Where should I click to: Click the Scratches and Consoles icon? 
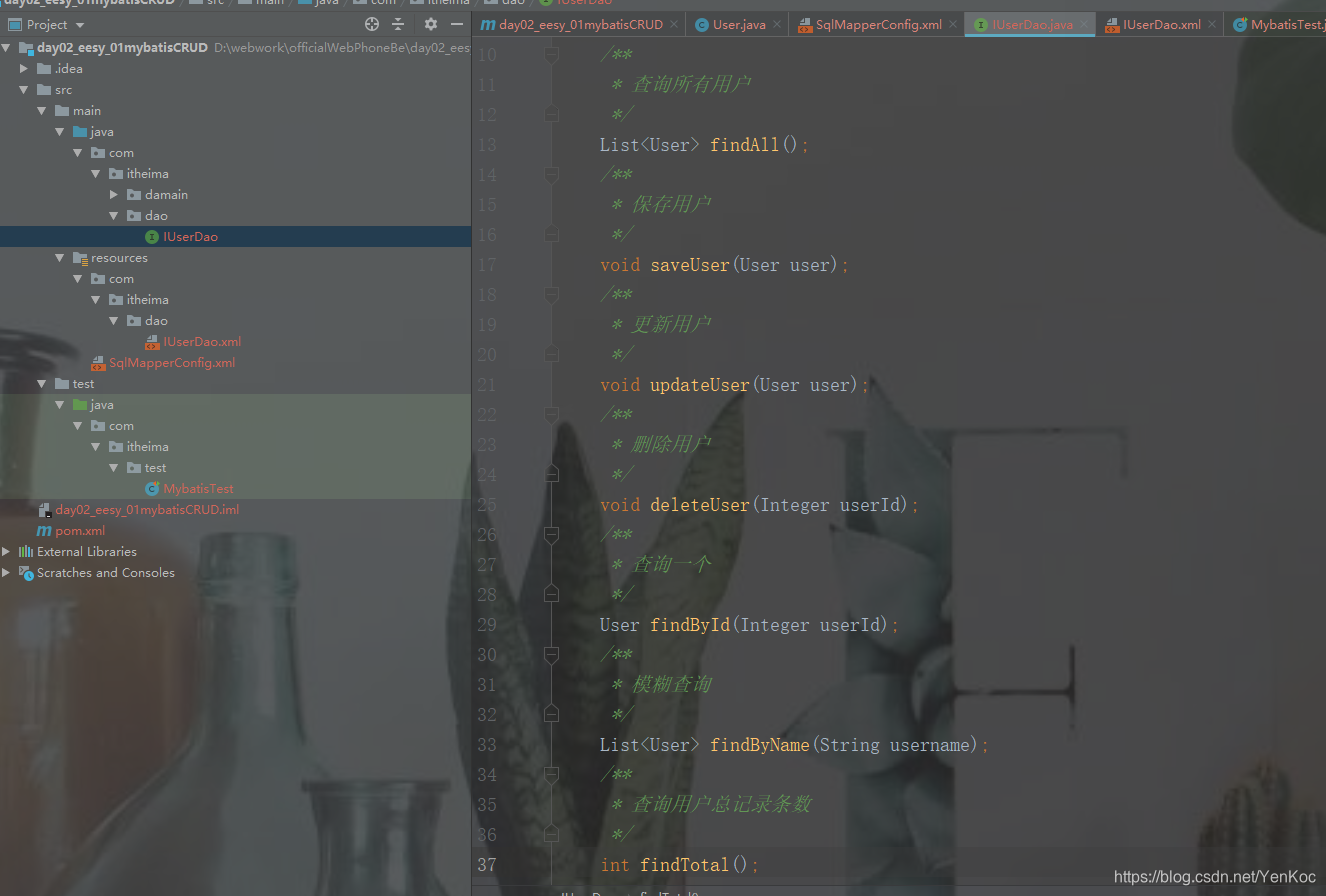pos(26,573)
